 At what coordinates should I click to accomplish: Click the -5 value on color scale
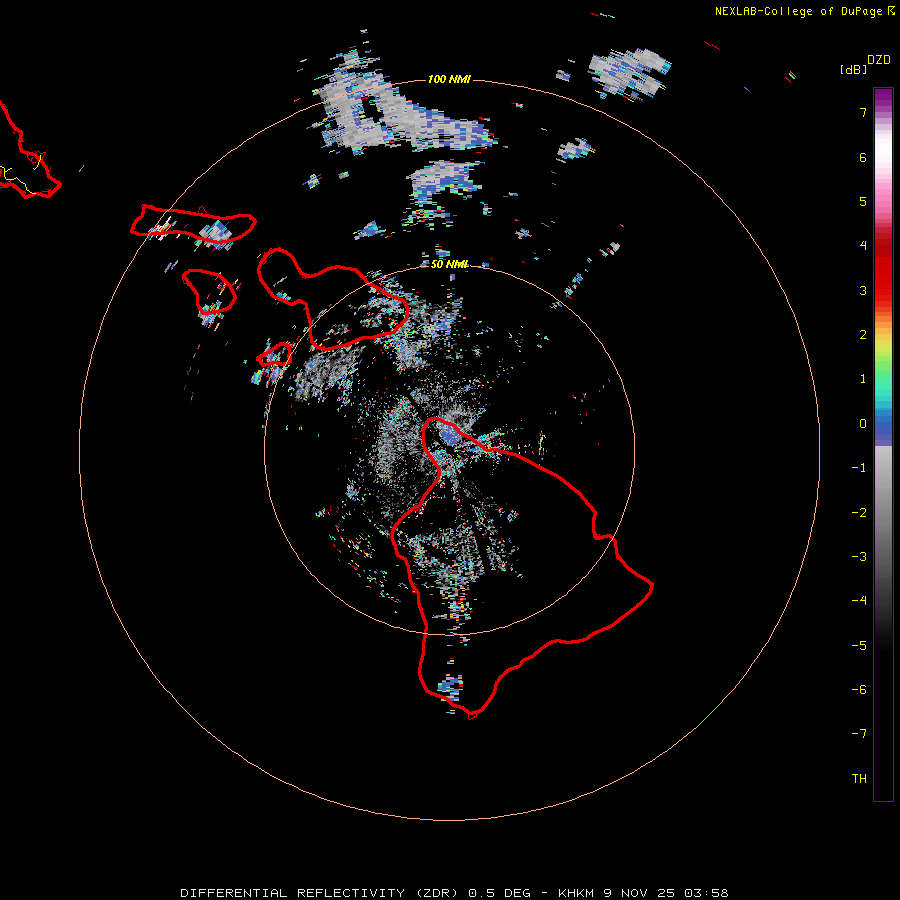tap(859, 646)
